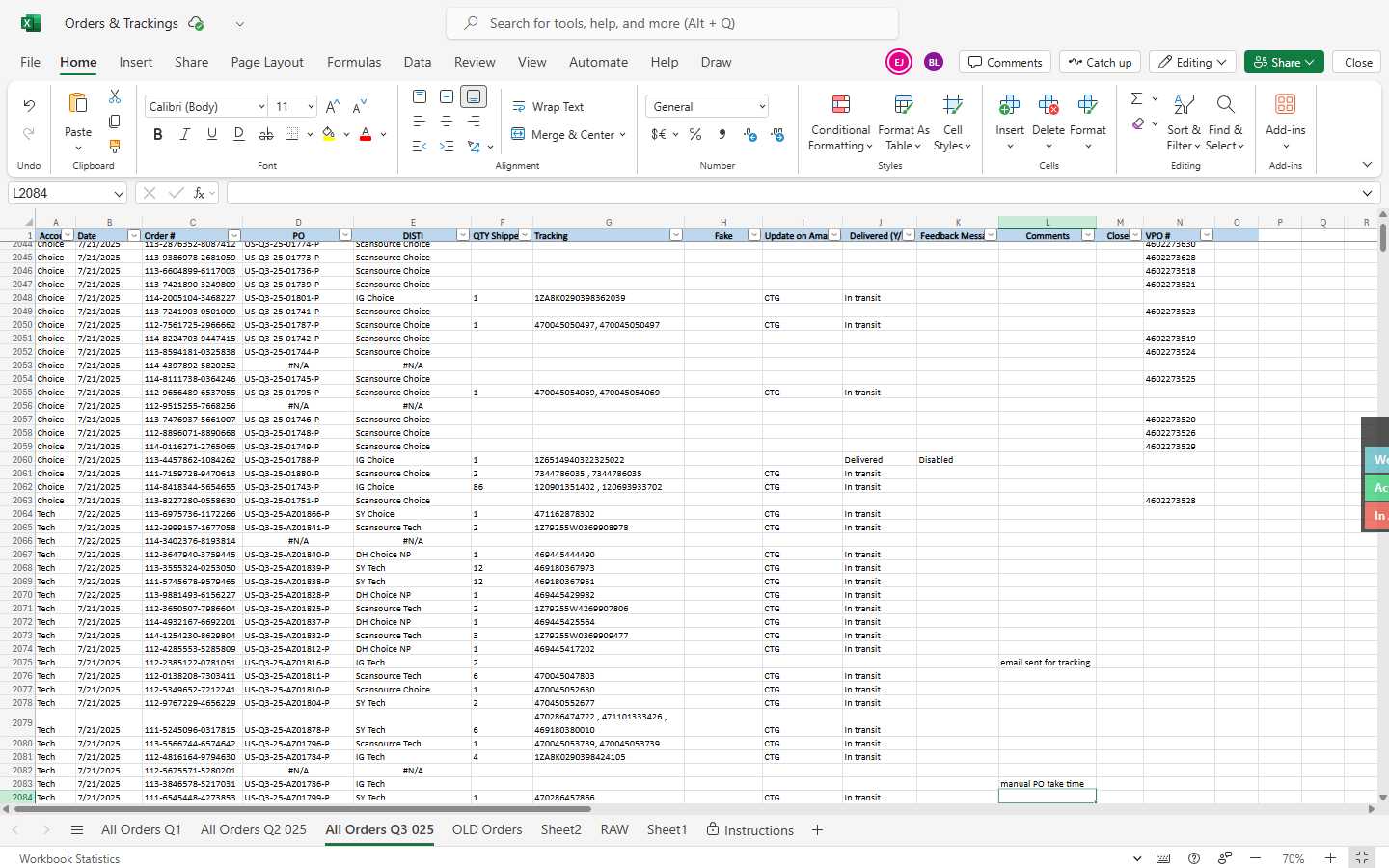Screen dimensions: 1389x868
Task: Open Format As Table
Action: [x=904, y=122]
